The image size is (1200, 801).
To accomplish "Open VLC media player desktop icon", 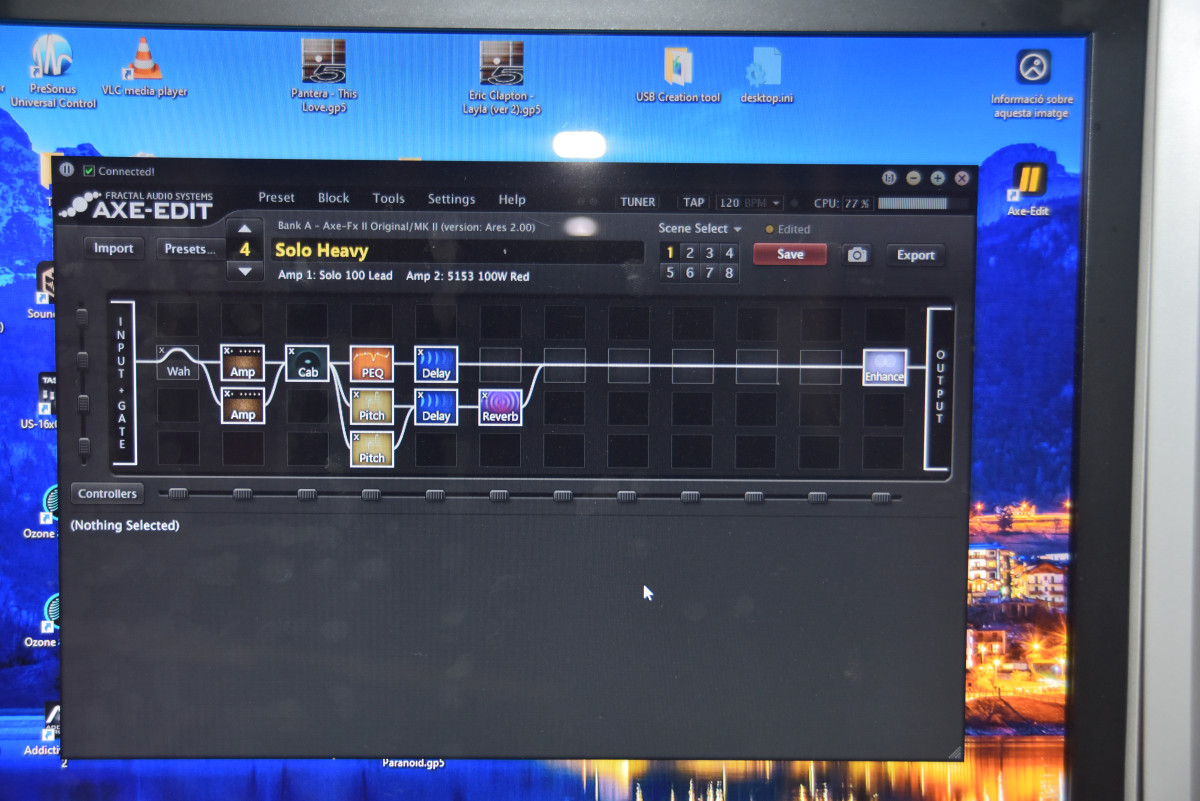I will pyautogui.click(x=144, y=67).
